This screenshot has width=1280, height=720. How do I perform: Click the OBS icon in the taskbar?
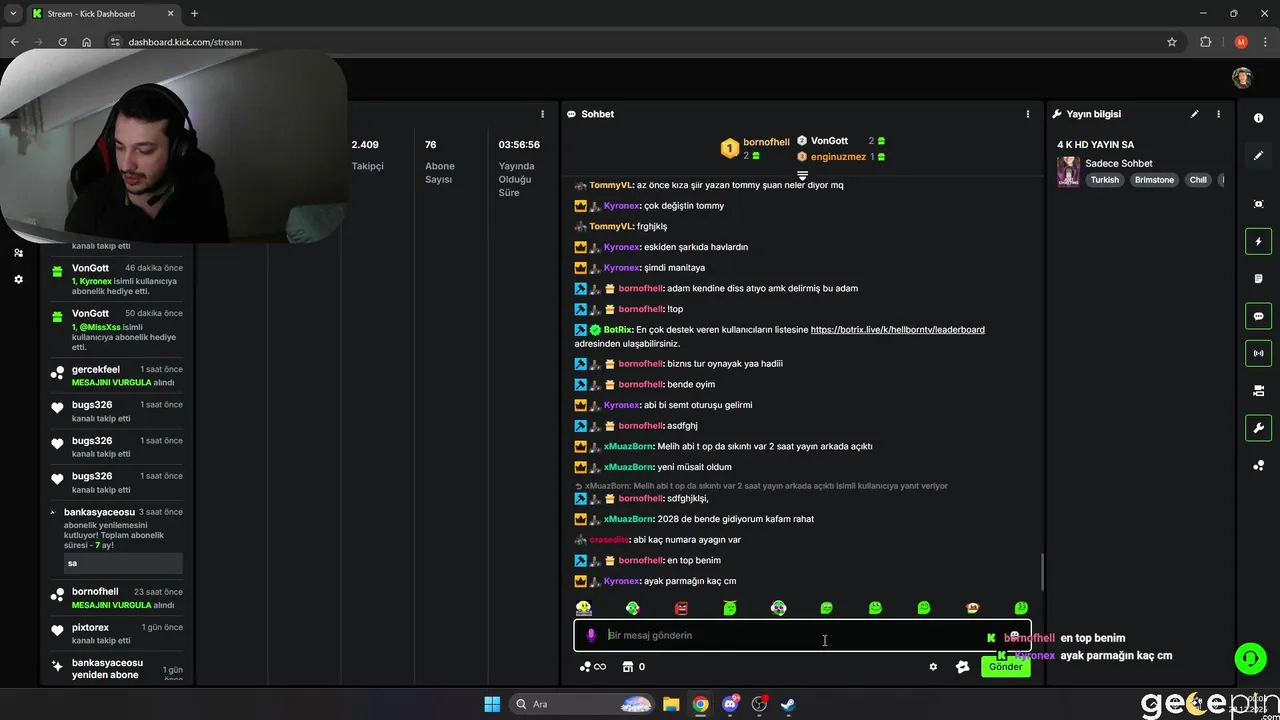point(759,704)
